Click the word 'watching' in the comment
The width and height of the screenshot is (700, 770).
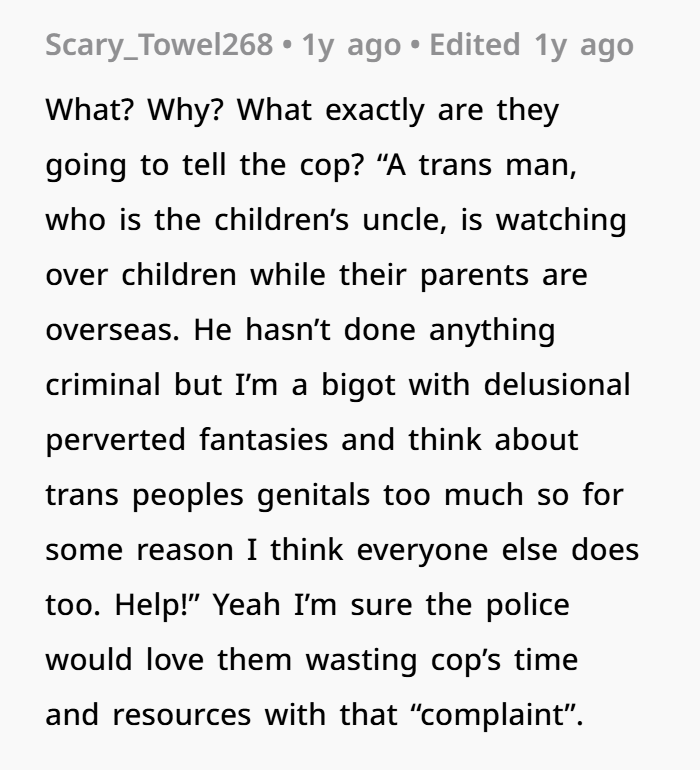561,220
